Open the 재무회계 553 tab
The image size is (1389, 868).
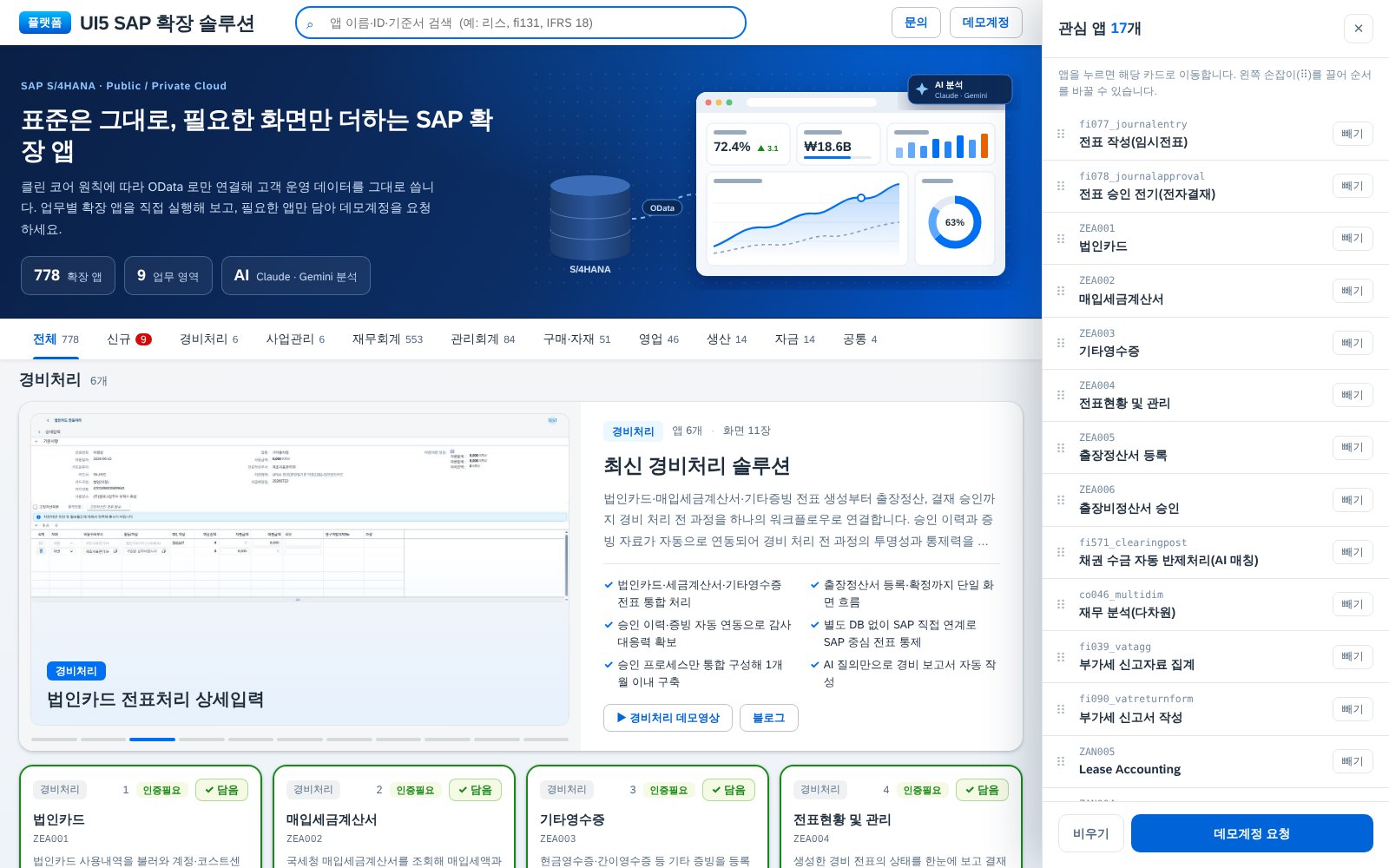click(387, 339)
